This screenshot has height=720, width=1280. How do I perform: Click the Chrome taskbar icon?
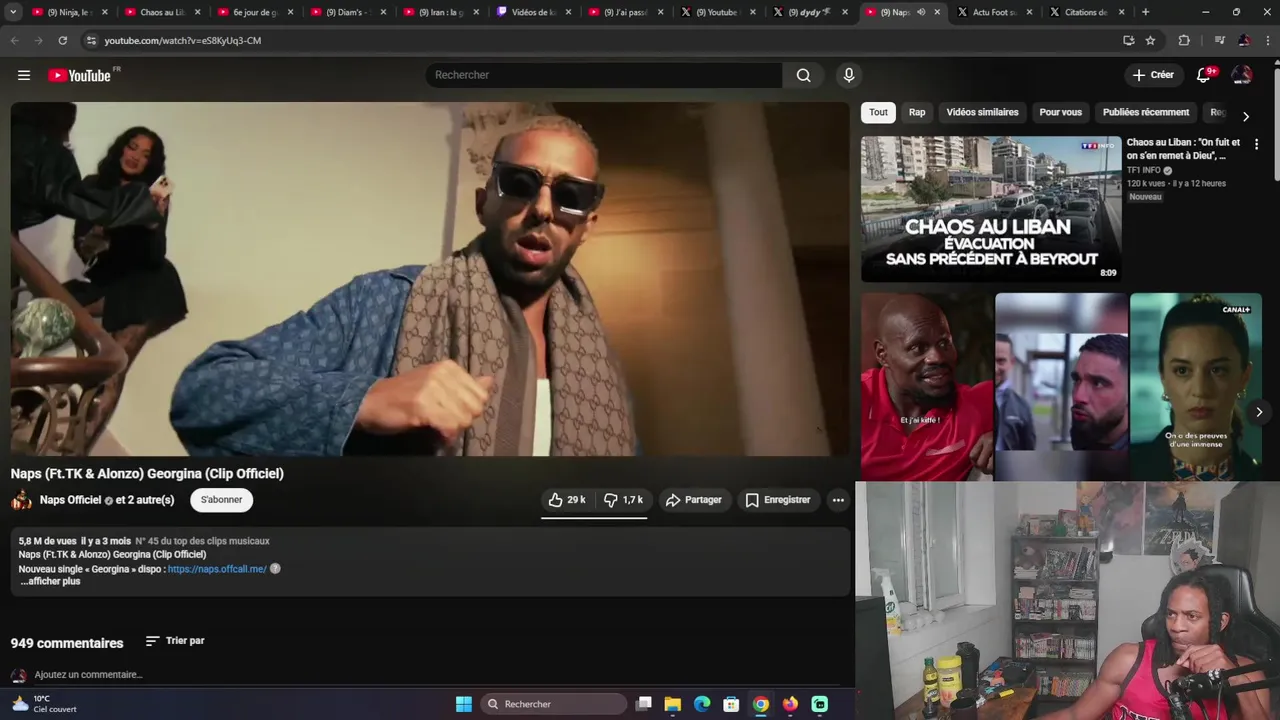coord(761,704)
